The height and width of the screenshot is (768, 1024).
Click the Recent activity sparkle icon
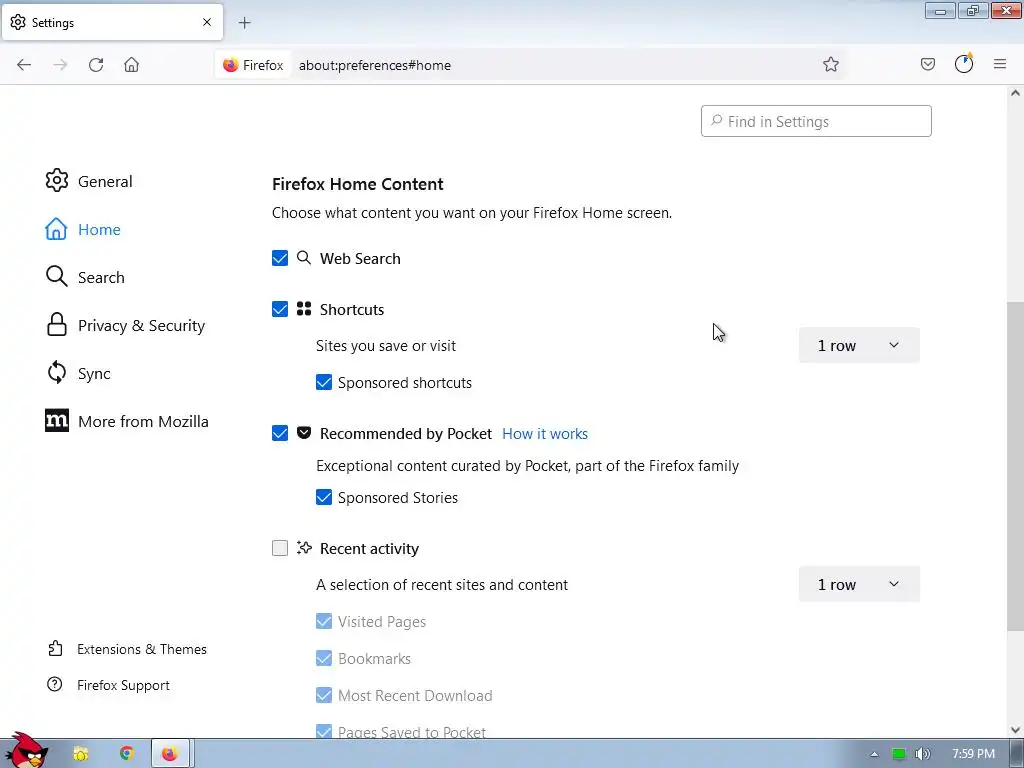click(304, 547)
